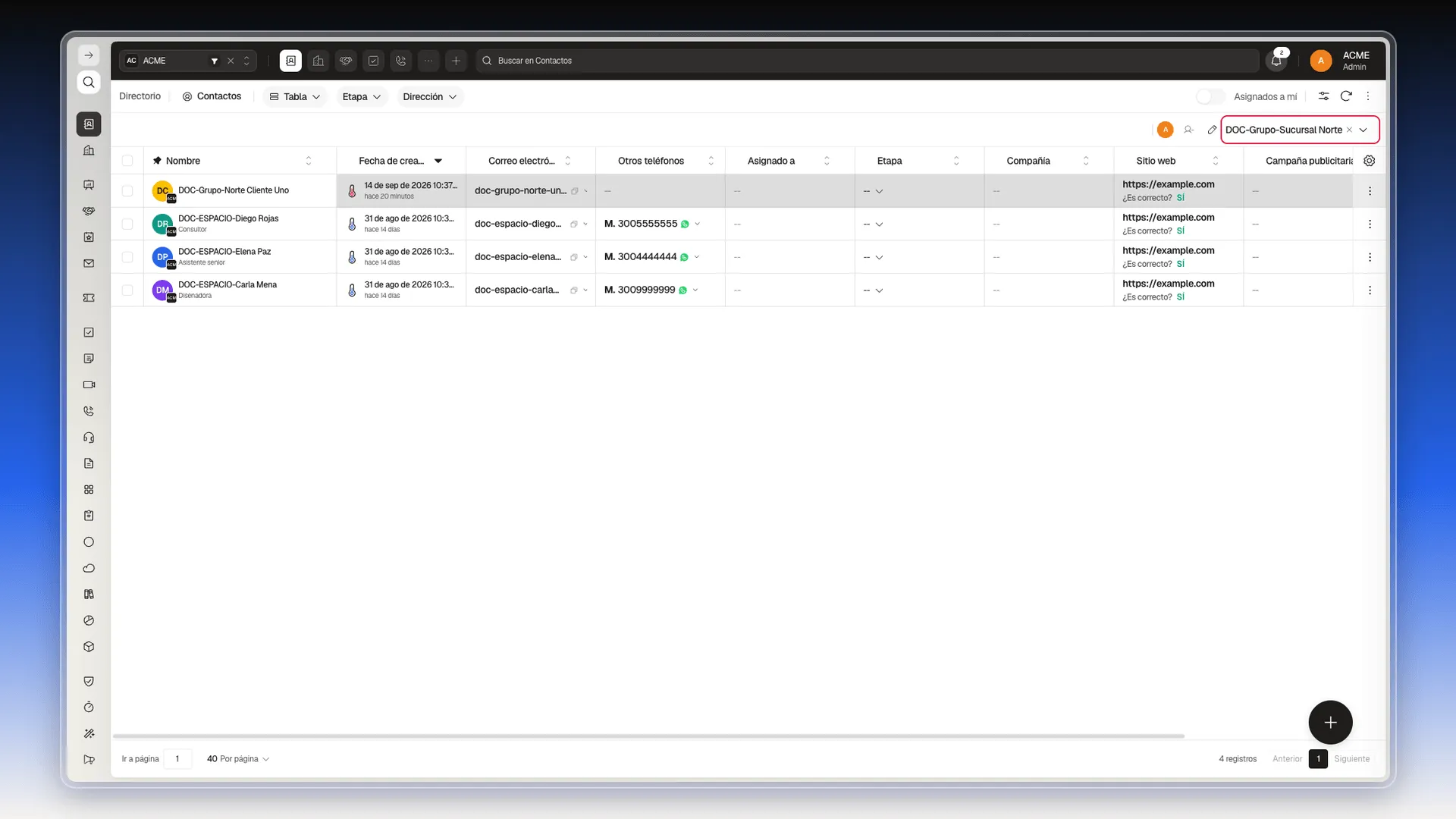This screenshot has width=1456, height=819.
Task: Click the pencil edit icon beside the group filter
Action: point(1212,130)
